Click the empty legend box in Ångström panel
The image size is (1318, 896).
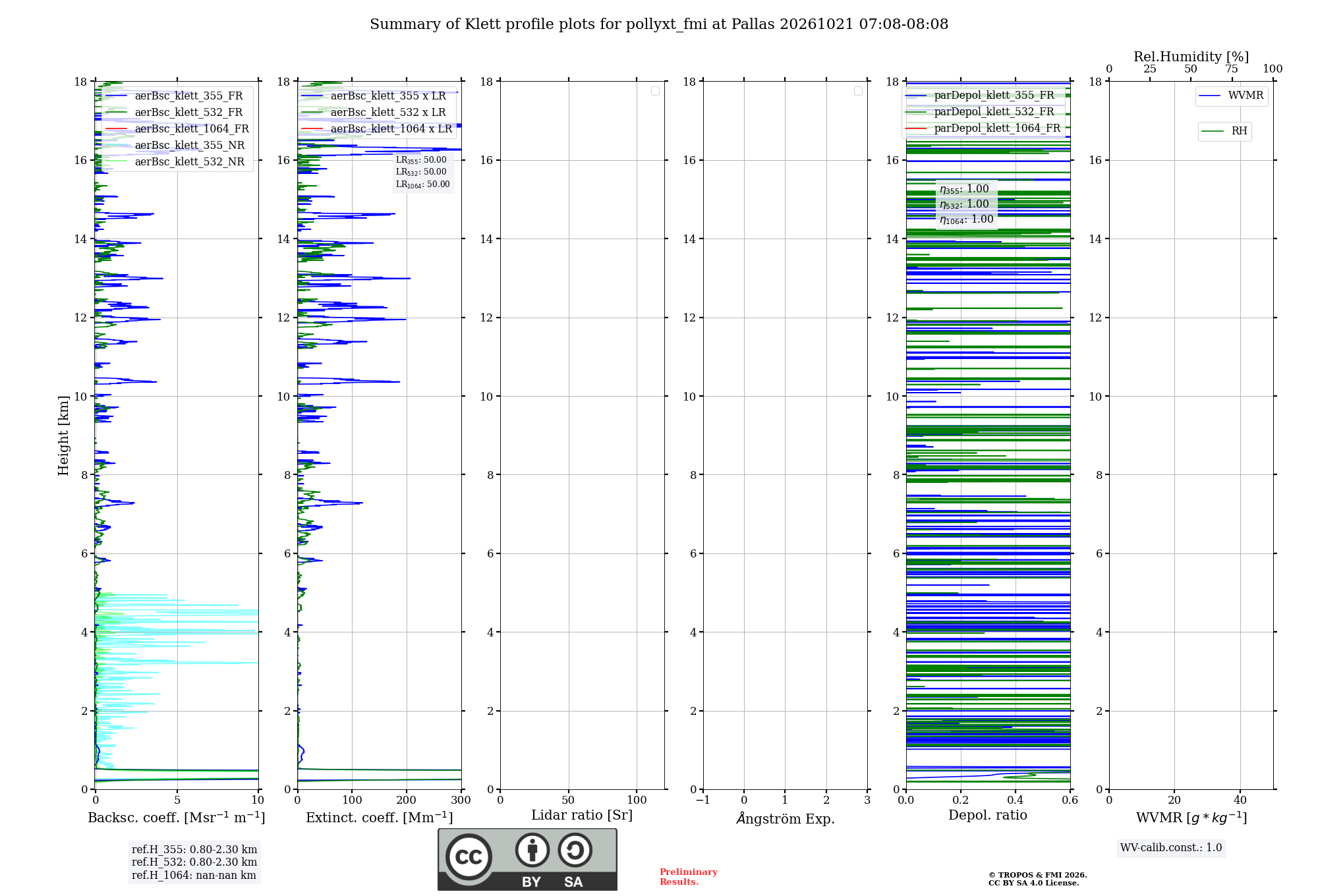(858, 91)
